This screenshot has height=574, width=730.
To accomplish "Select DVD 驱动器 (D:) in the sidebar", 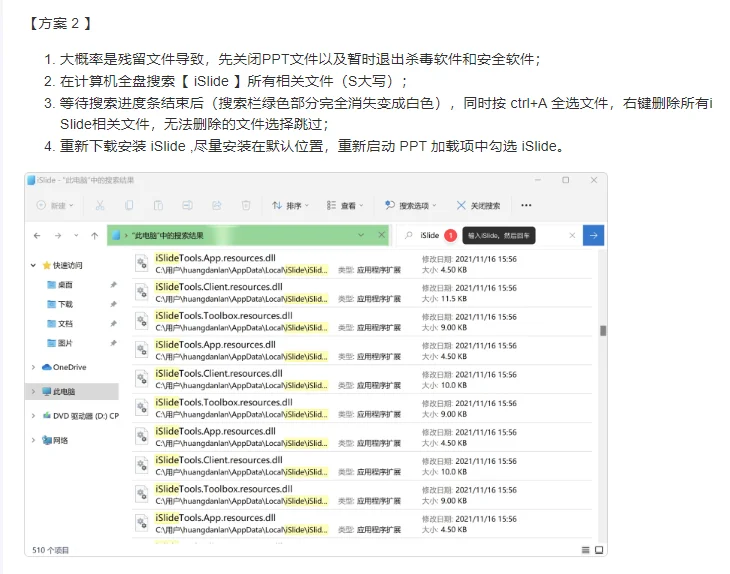I will point(81,416).
